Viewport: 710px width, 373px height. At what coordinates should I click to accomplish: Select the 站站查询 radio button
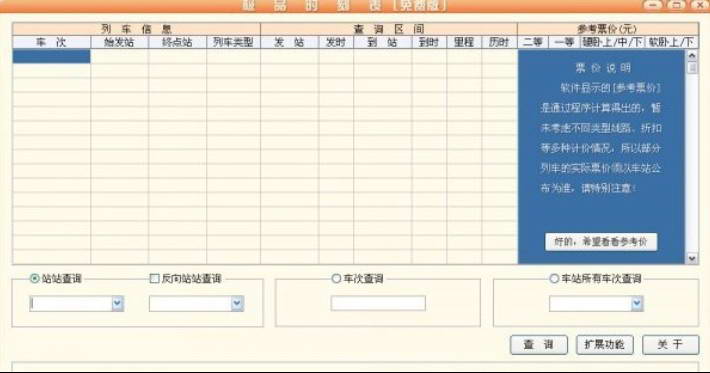(34, 278)
